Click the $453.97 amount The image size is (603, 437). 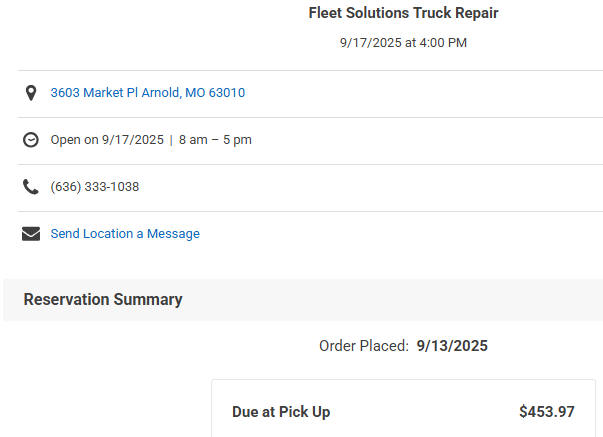(547, 412)
